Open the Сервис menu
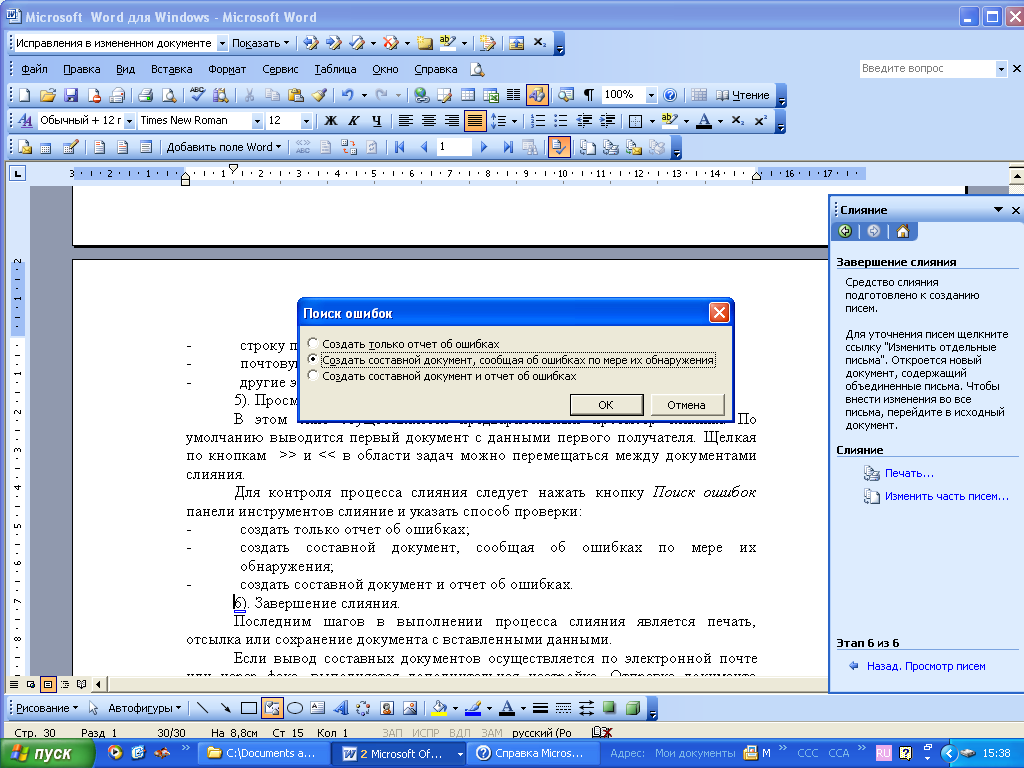 tap(280, 69)
